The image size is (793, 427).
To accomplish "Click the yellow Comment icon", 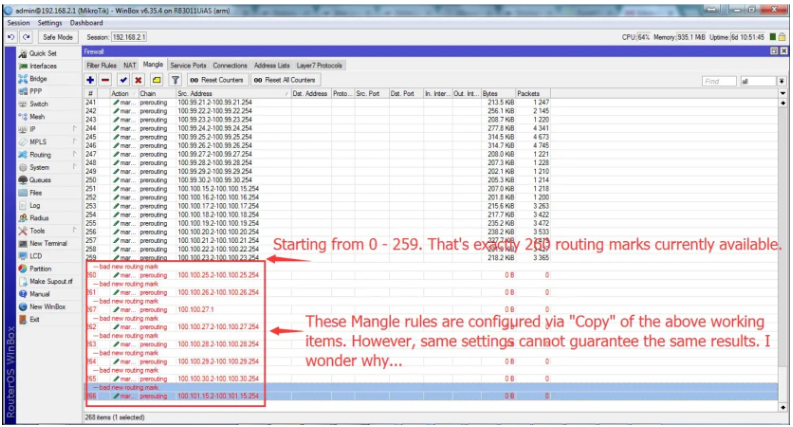I will [156, 80].
